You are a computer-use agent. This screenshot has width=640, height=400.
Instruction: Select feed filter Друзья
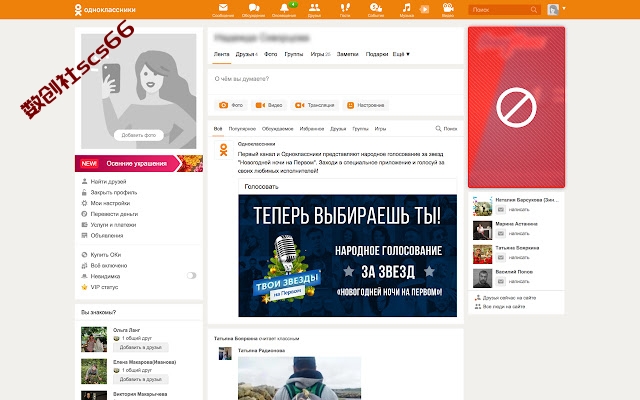coord(338,129)
